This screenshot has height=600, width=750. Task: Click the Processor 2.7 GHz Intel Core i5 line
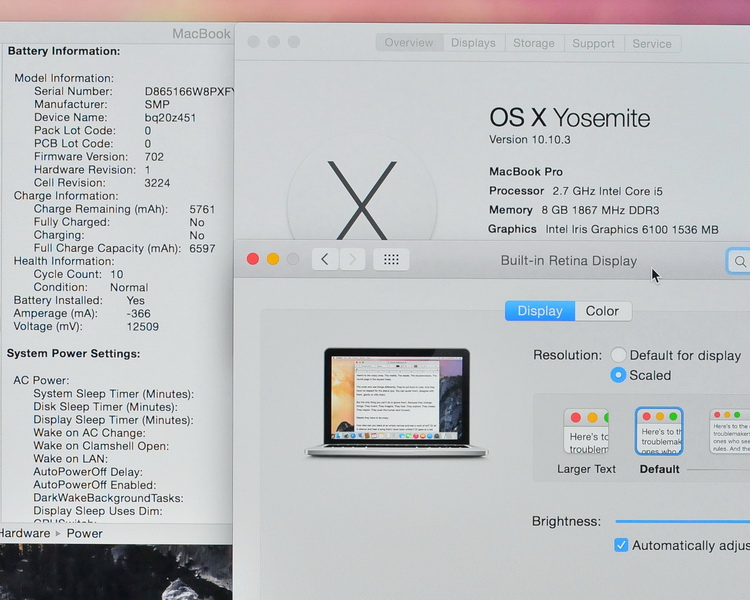point(575,191)
